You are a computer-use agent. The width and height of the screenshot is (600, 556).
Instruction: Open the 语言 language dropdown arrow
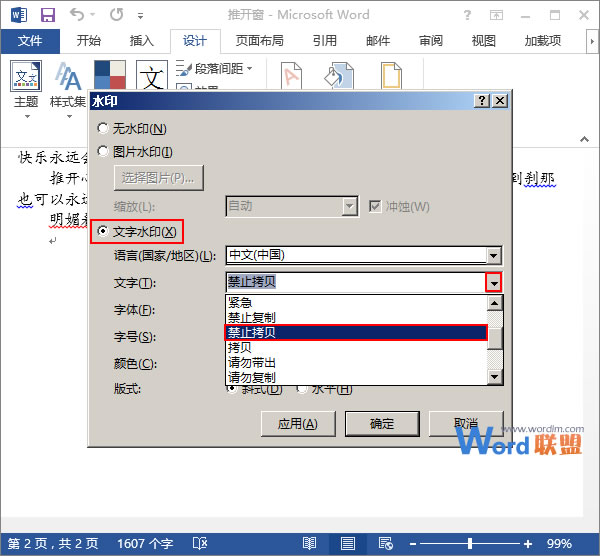pos(493,256)
